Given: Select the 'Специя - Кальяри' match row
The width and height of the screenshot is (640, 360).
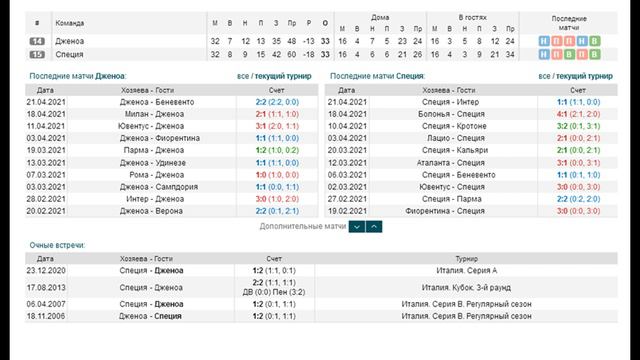Looking at the screenshot, I should 471,150.
